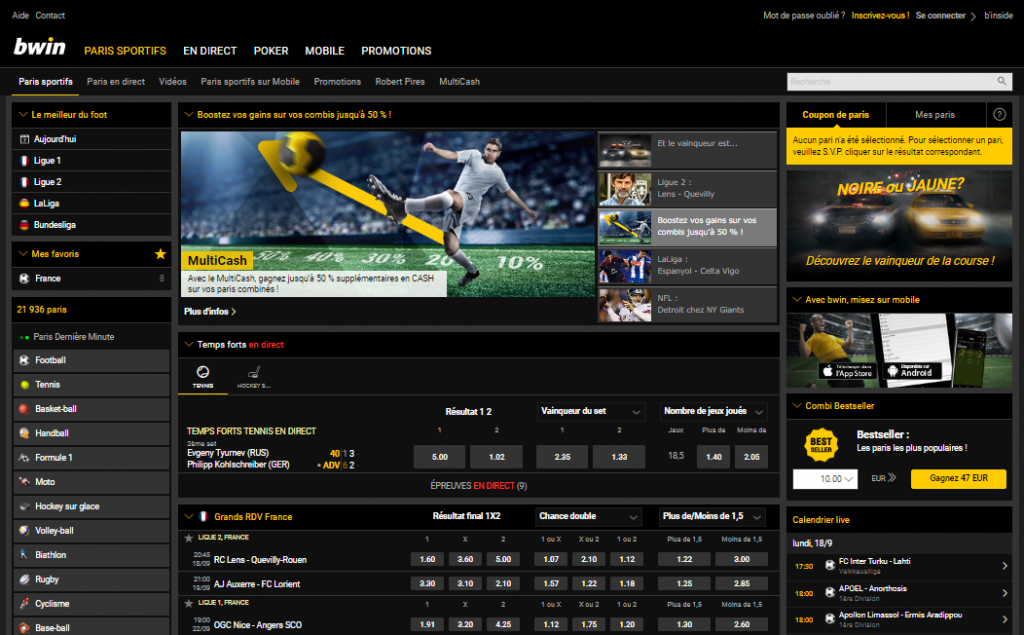Click the Android download badge
Viewport: 1024px width, 635px height.
click(x=912, y=371)
